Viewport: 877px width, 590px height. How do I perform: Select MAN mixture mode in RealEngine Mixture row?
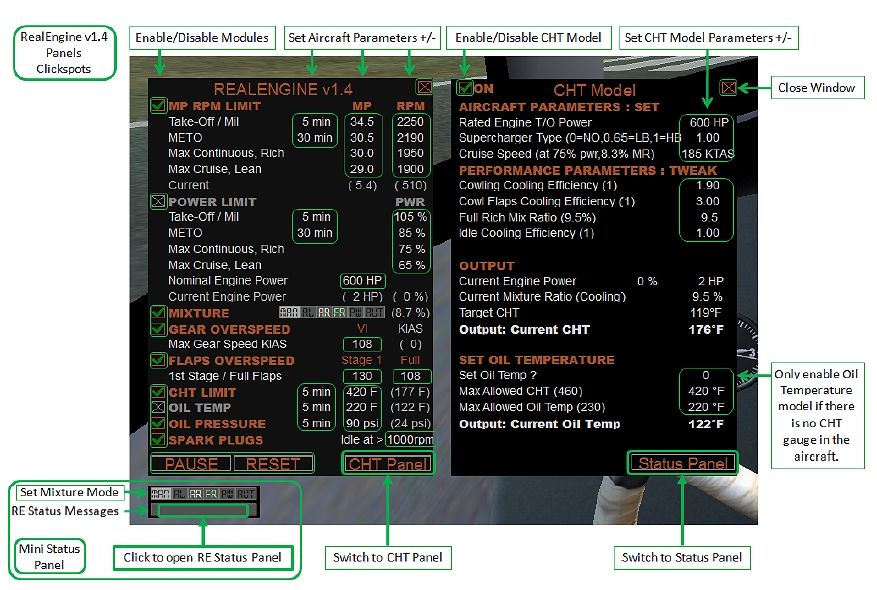point(289,313)
